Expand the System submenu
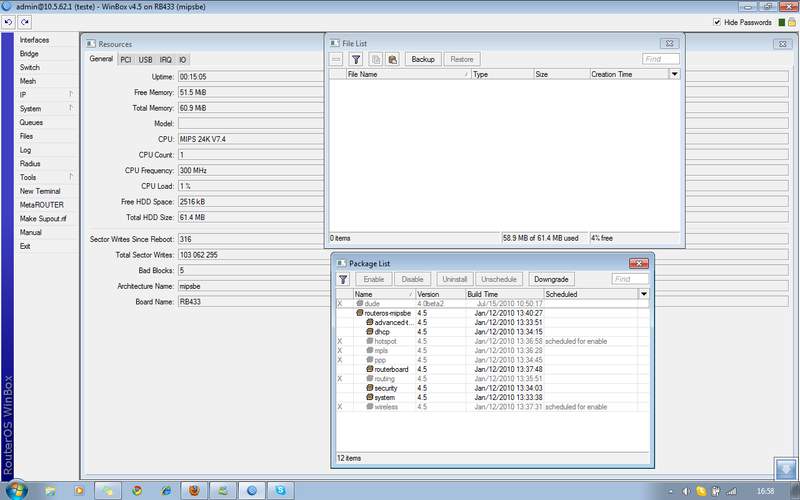 pyautogui.click(x=46, y=108)
